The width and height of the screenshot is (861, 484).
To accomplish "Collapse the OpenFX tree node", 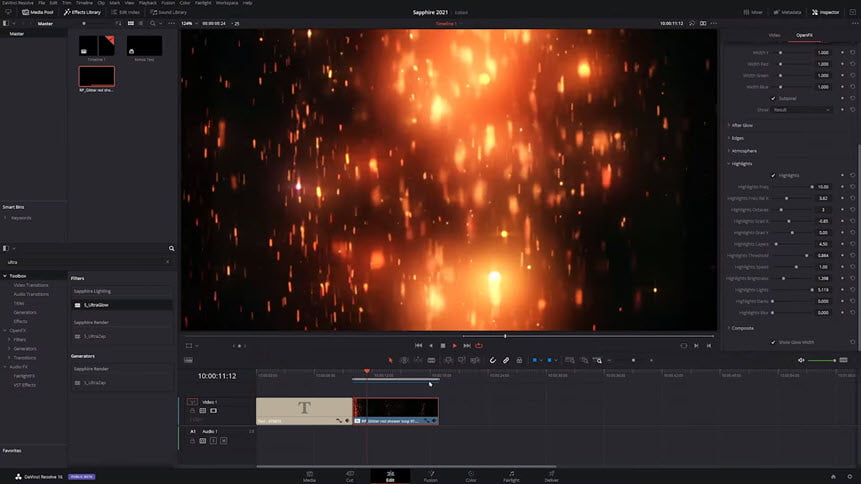I will pos(5,330).
